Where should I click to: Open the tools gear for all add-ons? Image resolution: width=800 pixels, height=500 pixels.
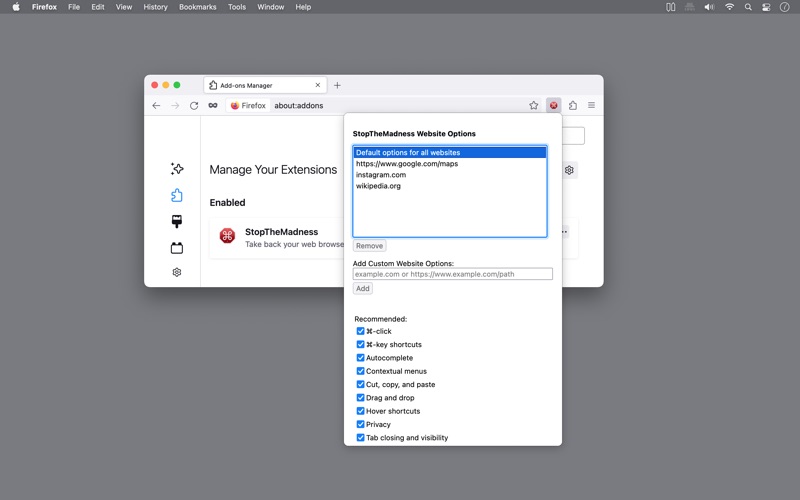click(569, 170)
